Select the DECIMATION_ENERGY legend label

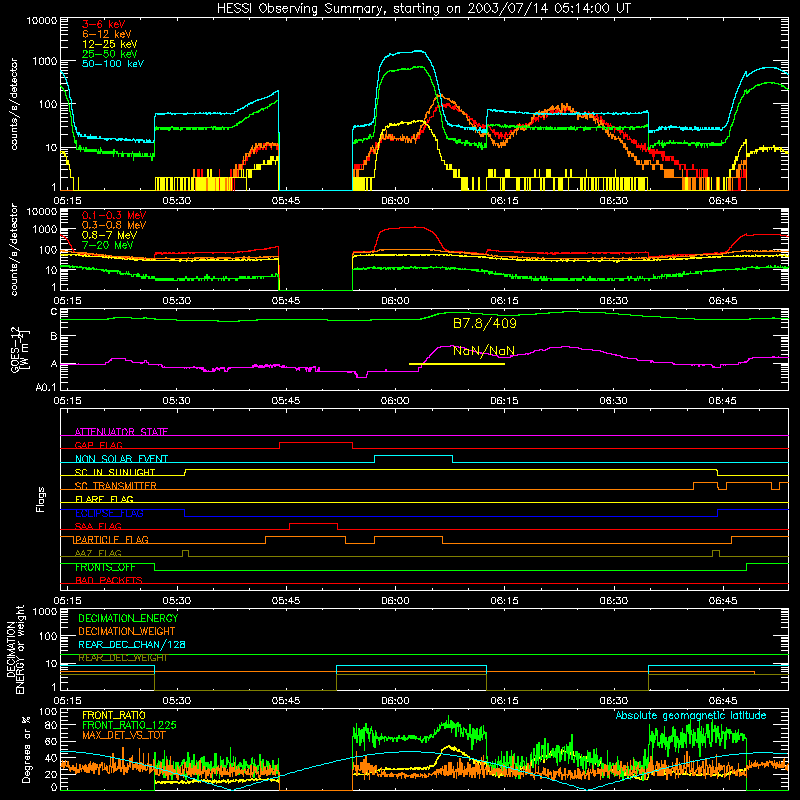128,618
